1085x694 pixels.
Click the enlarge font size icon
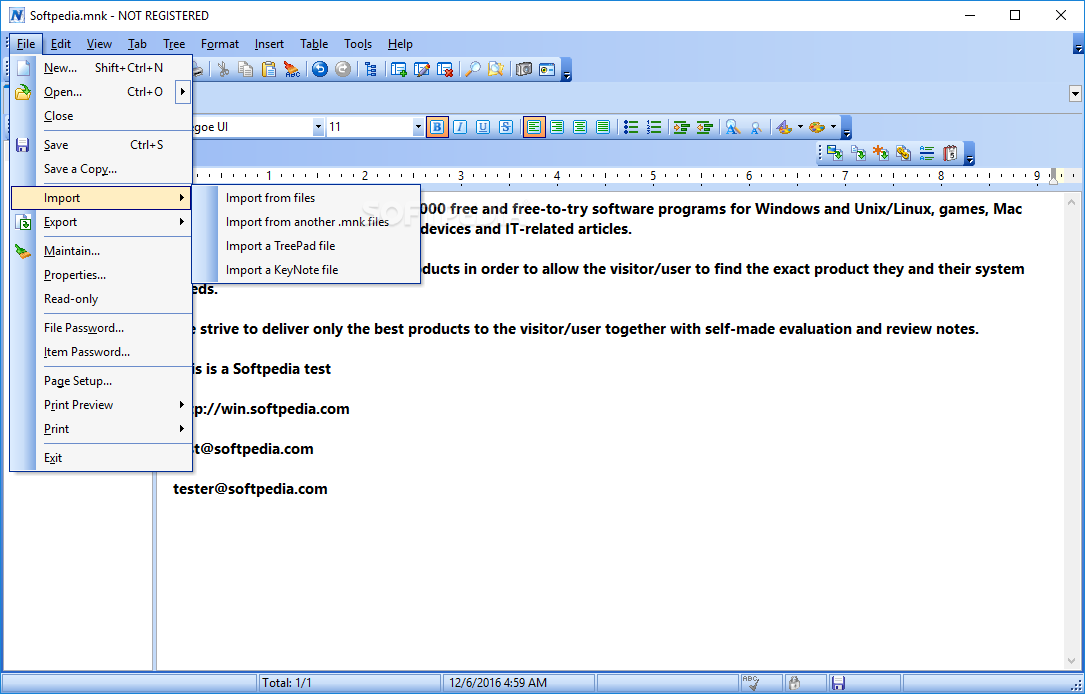pos(733,127)
